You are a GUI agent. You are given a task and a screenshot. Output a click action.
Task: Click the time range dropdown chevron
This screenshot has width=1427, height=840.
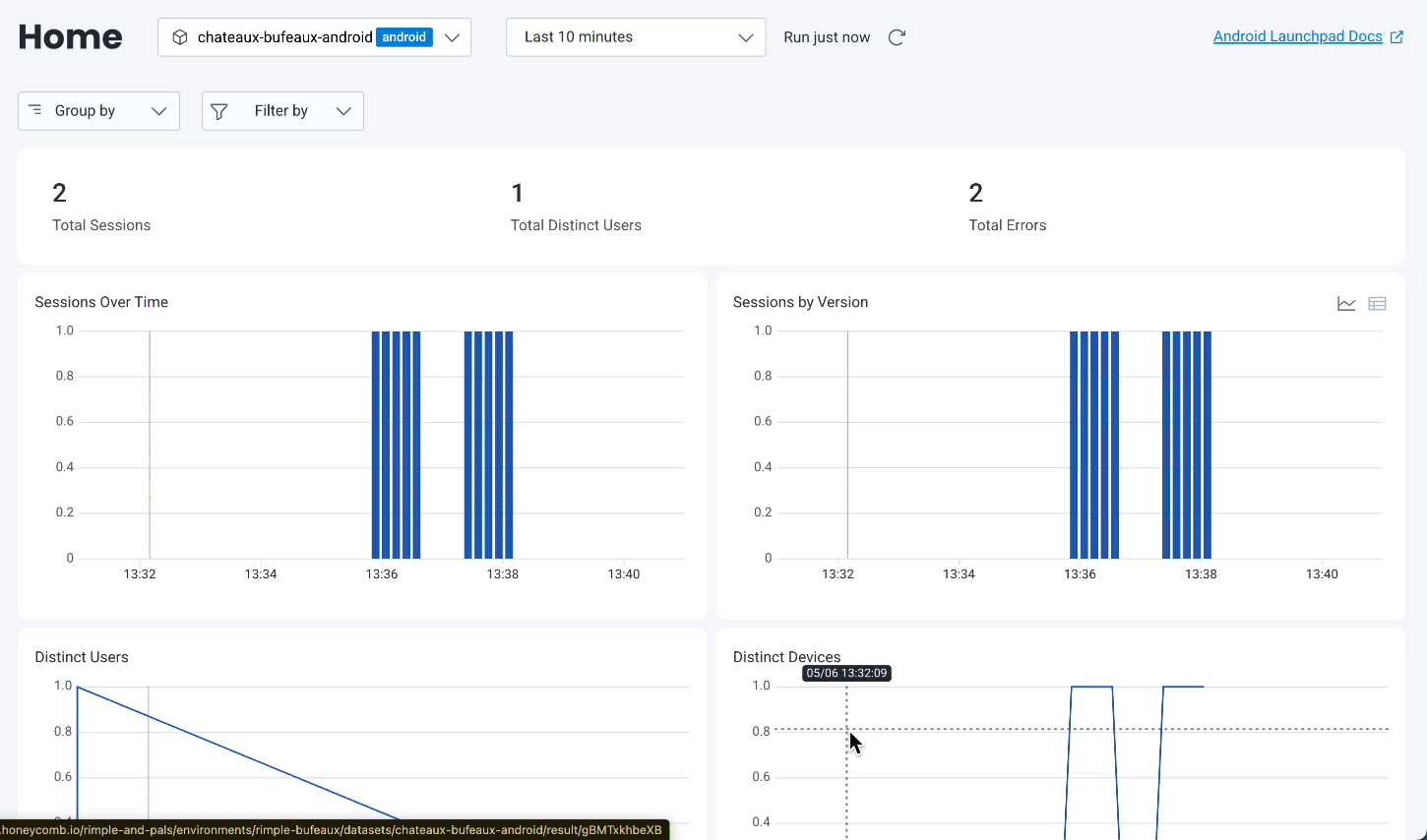(x=746, y=37)
